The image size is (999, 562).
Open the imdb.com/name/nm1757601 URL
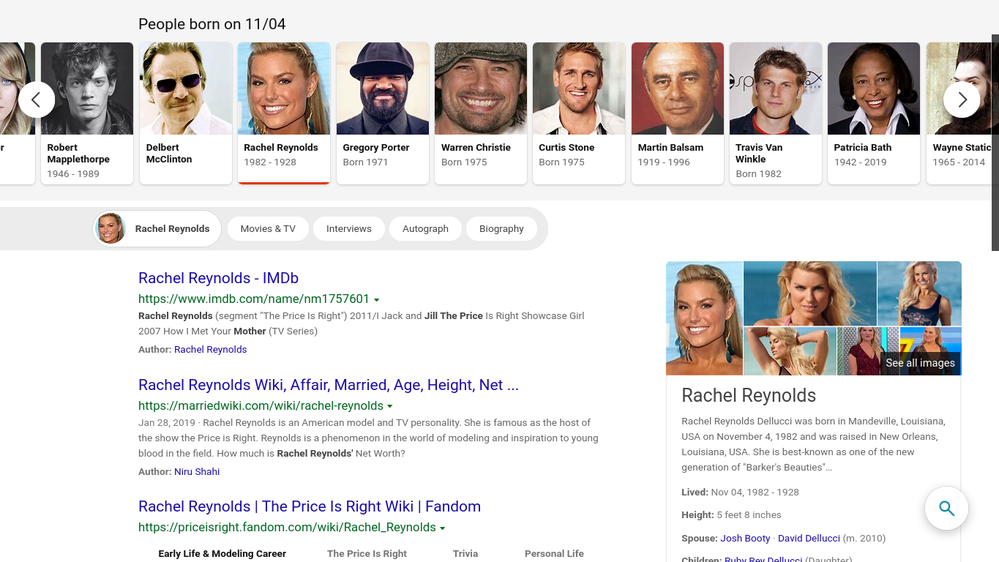[254, 299]
